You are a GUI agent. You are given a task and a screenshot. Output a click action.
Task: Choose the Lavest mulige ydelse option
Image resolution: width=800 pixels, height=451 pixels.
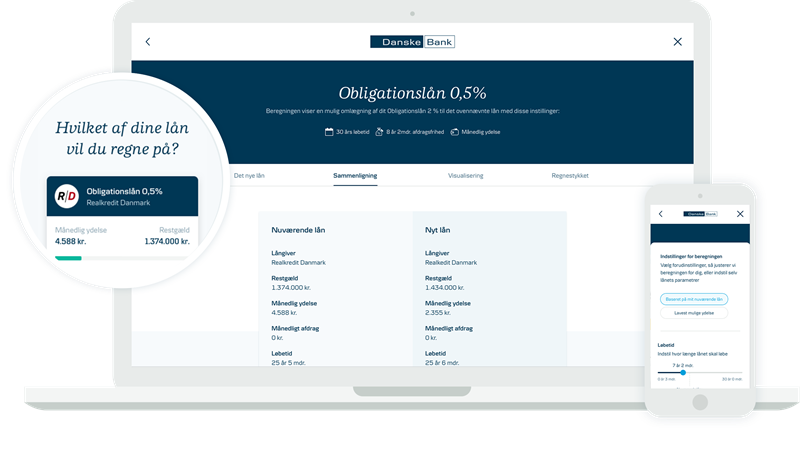pos(693,313)
